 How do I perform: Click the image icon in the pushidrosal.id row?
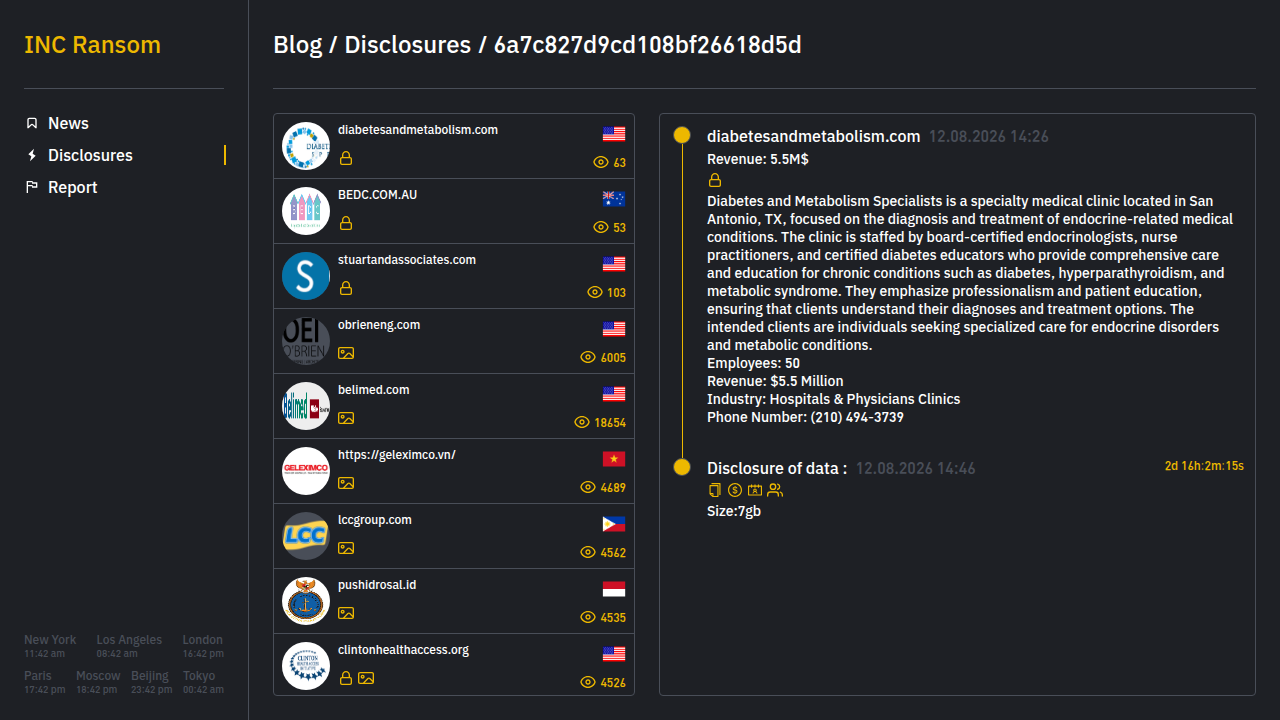(346, 613)
